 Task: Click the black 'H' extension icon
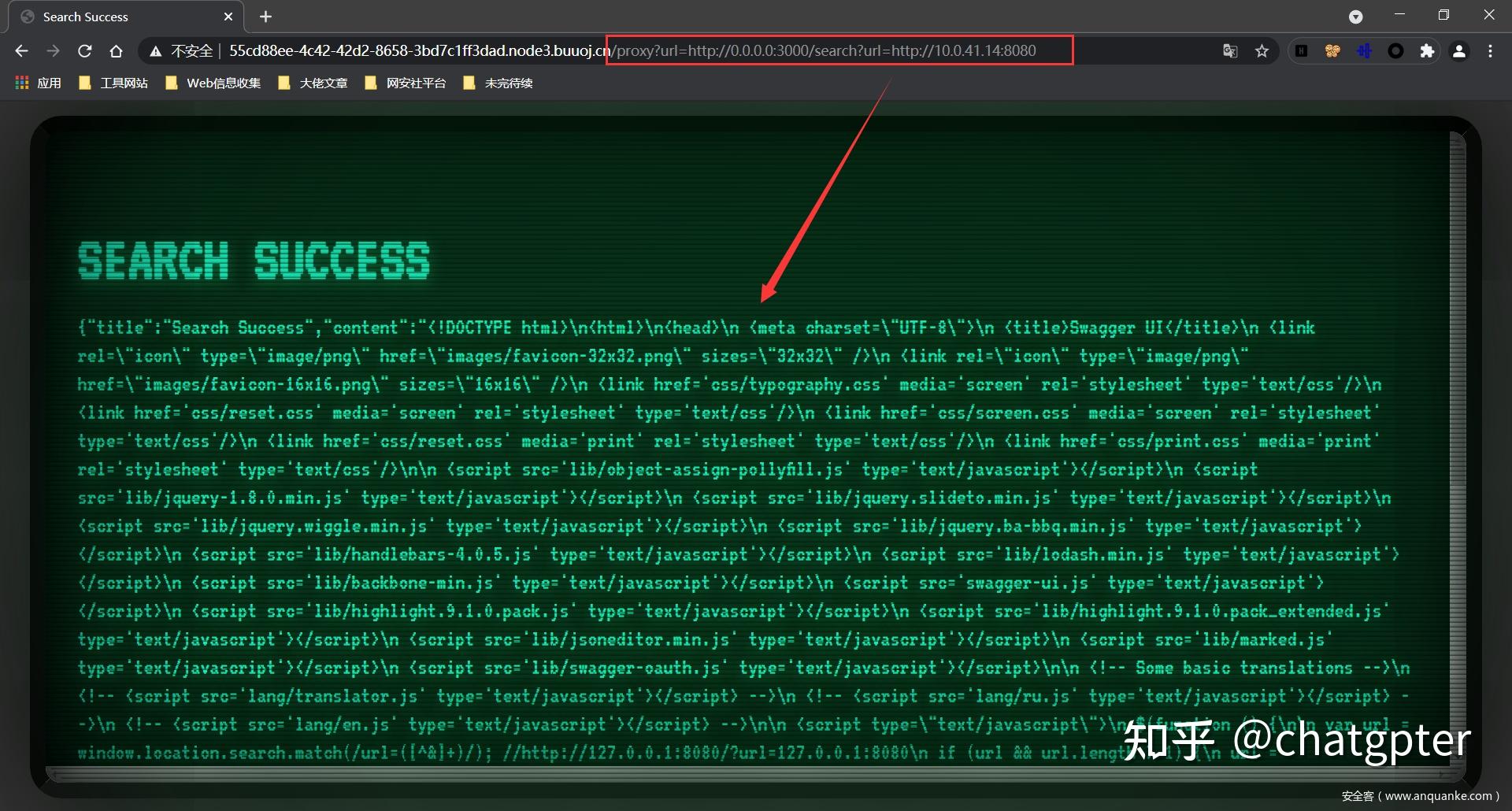(1301, 50)
